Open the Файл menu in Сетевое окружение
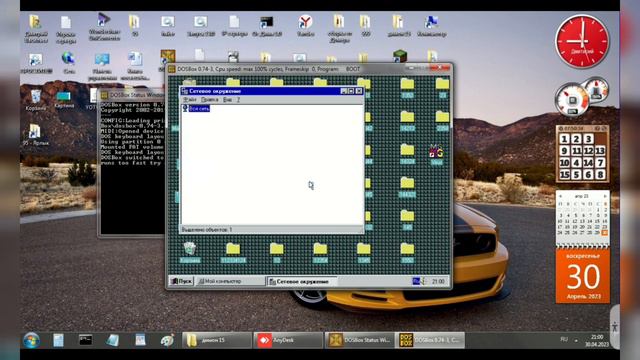This screenshot has width=640, height=360. point(190,100)
